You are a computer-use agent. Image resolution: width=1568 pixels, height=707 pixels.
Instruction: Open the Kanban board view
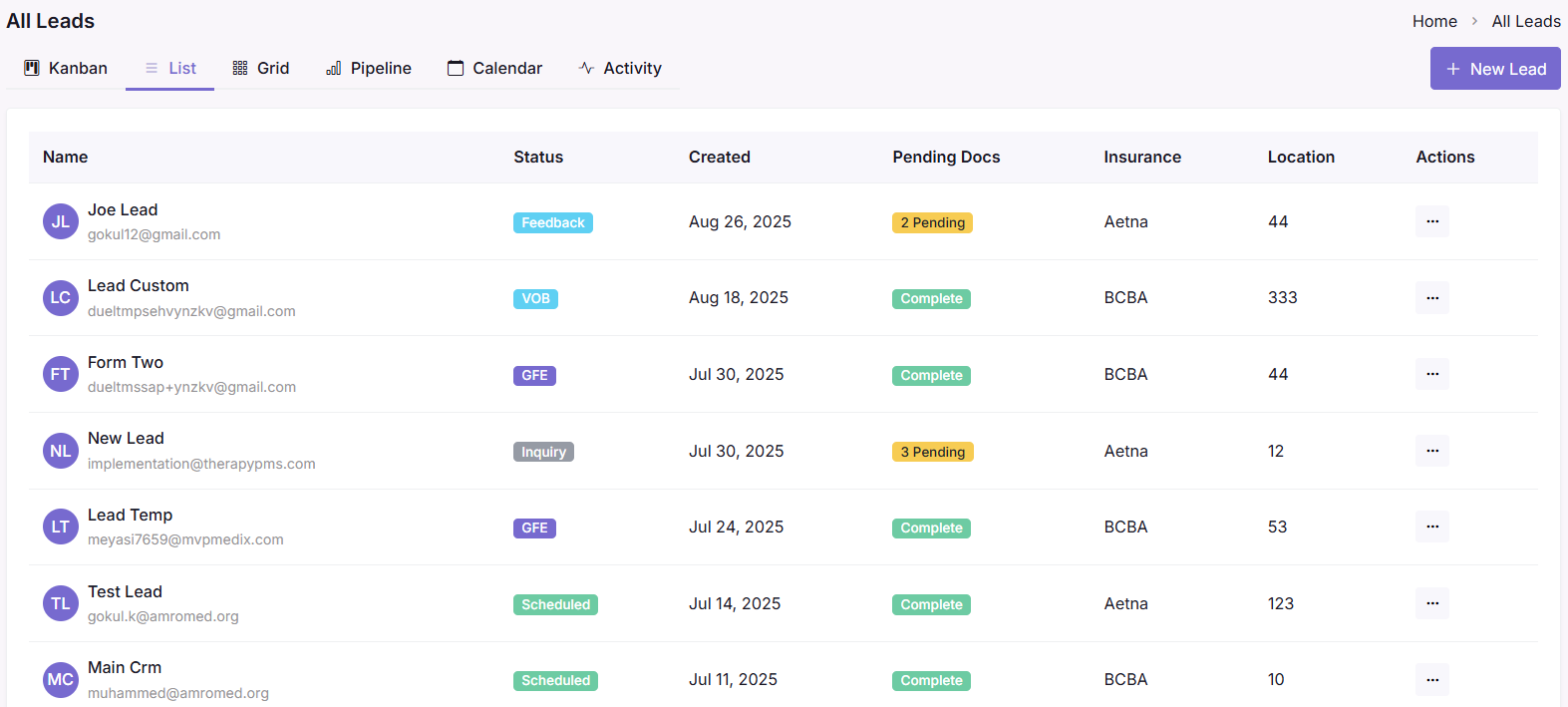[66, 69]
